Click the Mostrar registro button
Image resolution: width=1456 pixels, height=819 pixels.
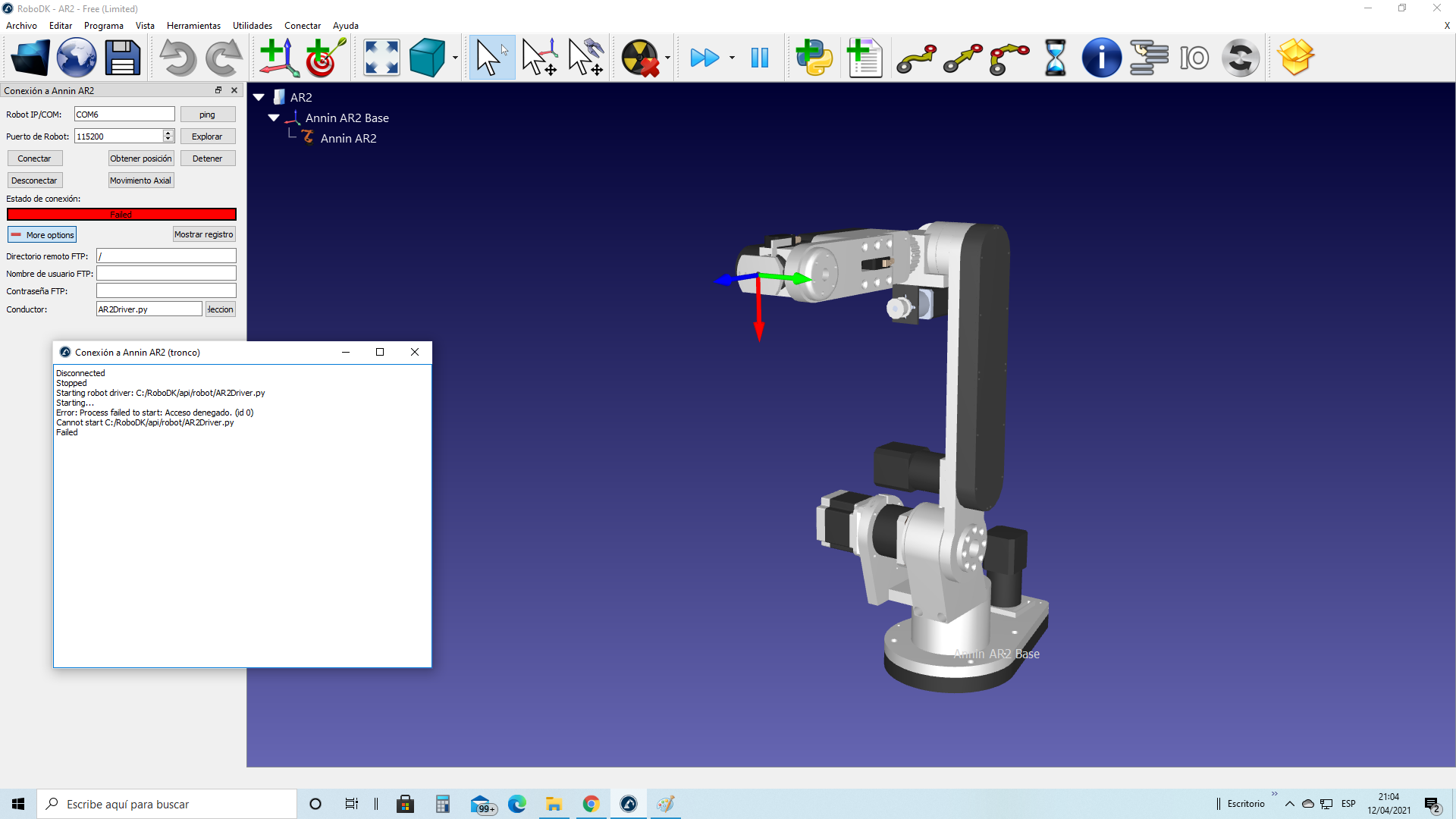[x=203, y=234]
